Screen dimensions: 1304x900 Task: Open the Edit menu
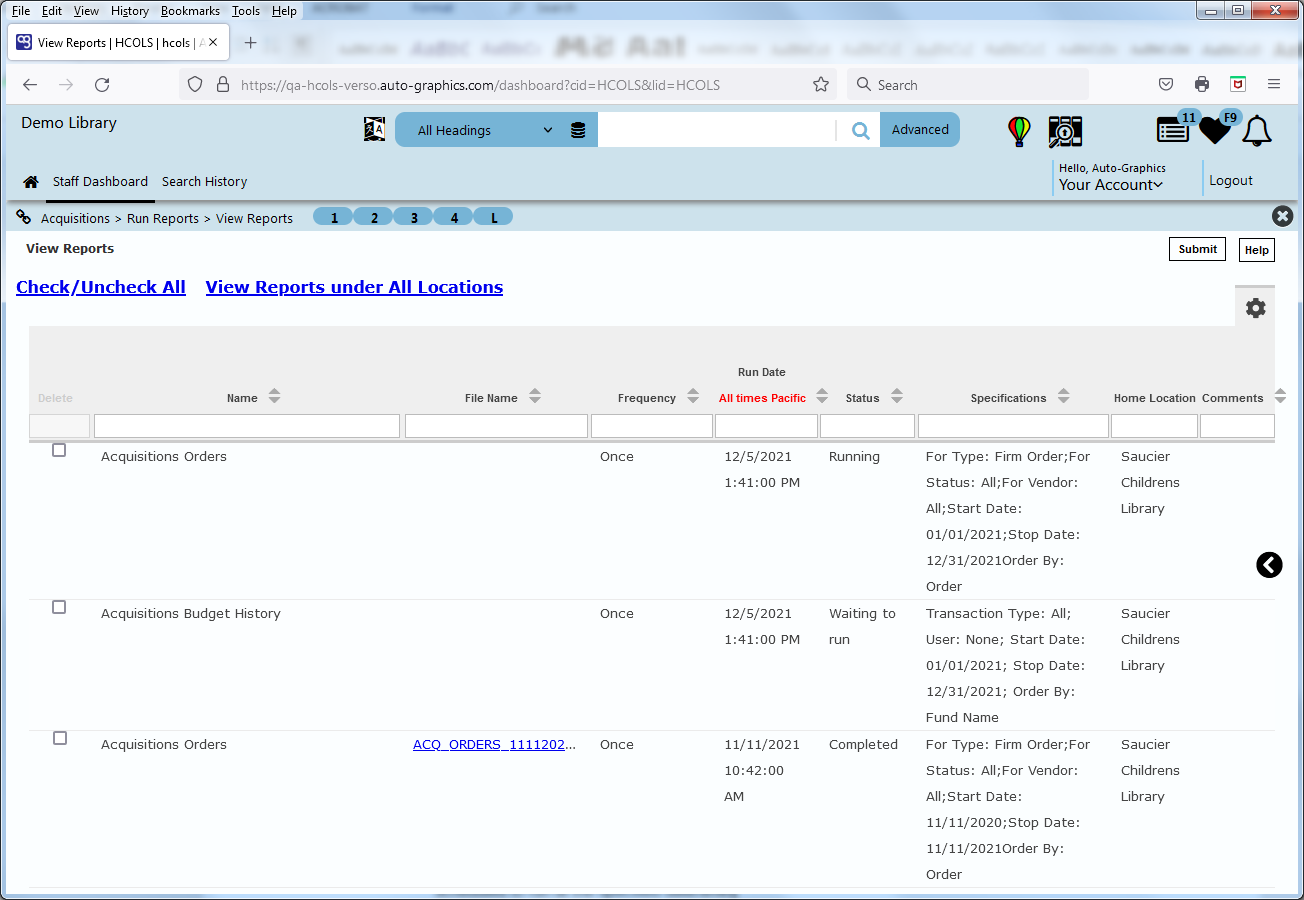click(52, 11)
